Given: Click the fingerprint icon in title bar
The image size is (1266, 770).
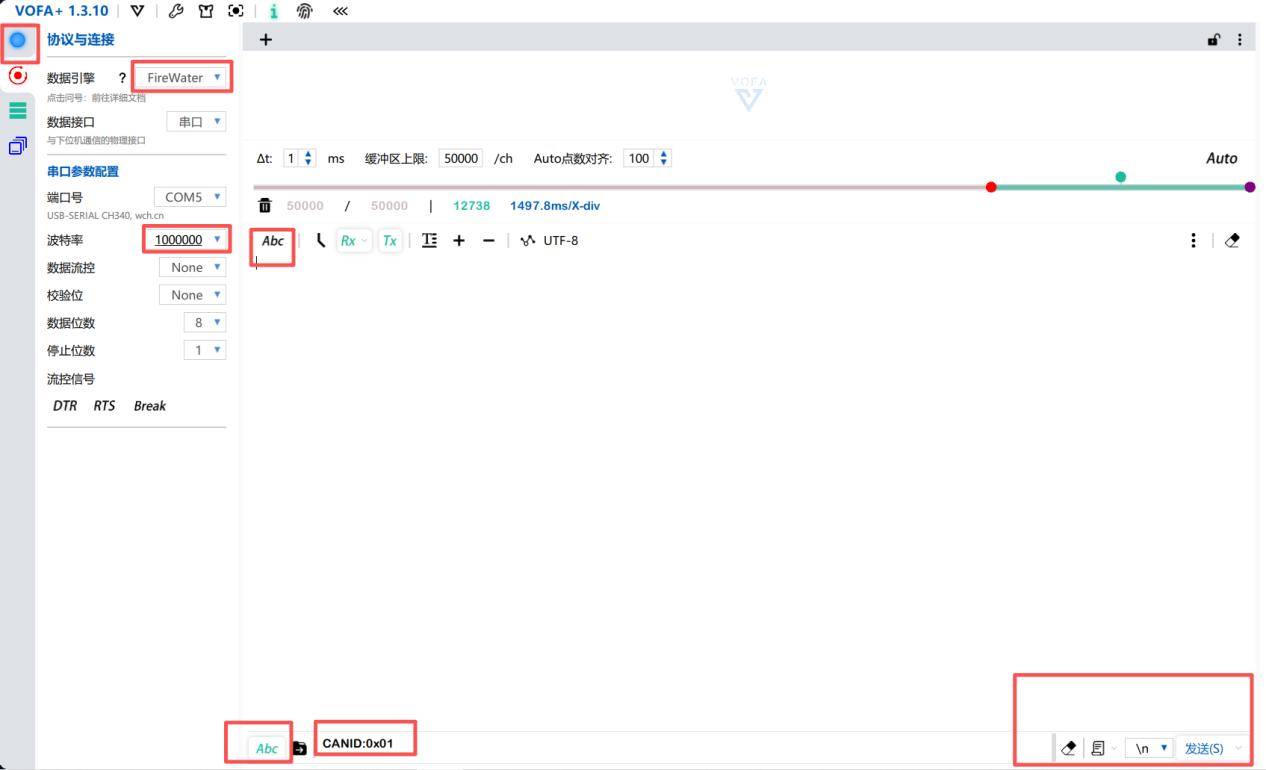Looking at the screenshot, I should [x=304, y=11].
